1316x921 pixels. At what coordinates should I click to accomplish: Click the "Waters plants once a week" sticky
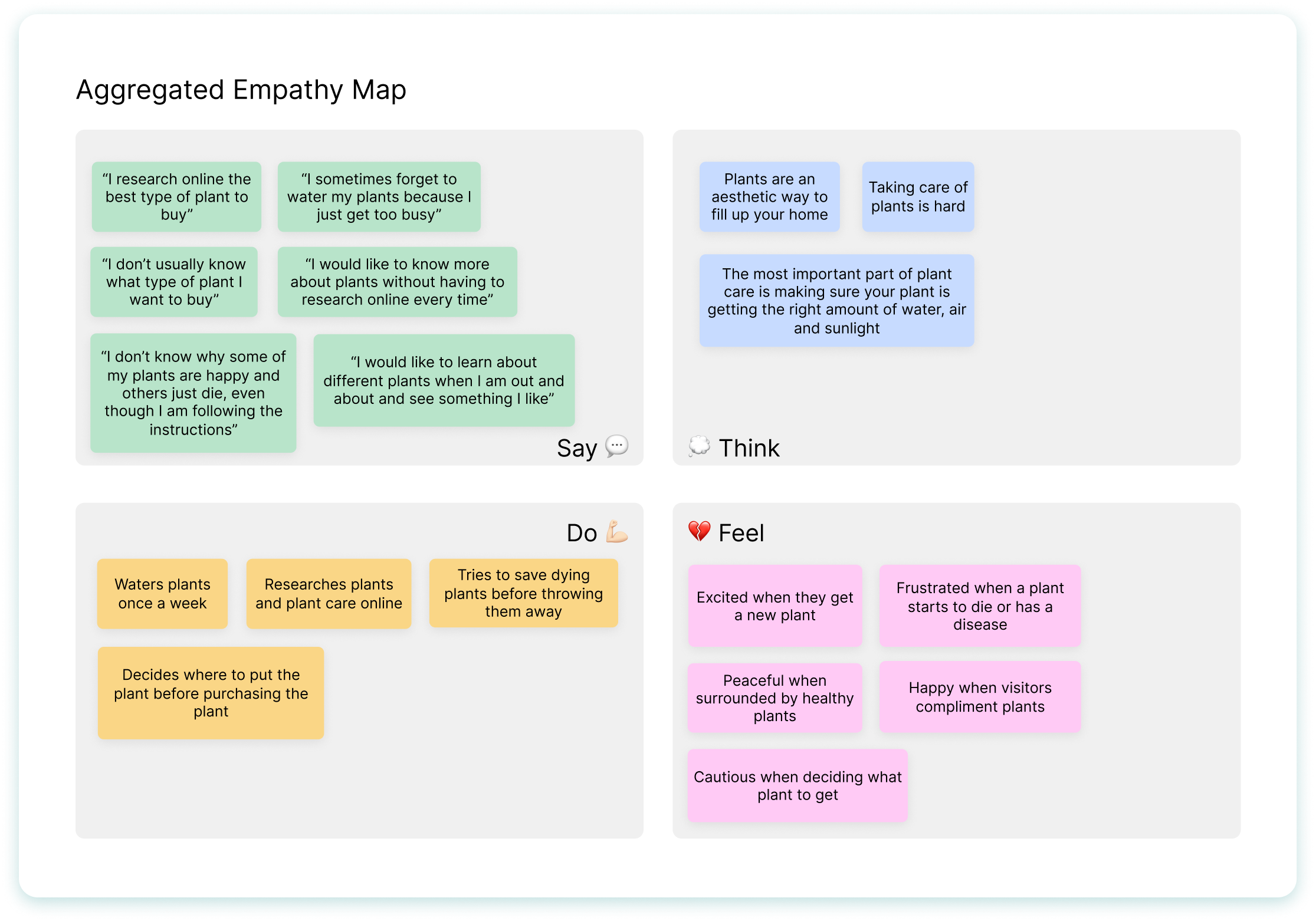click(x=162, y=594)
